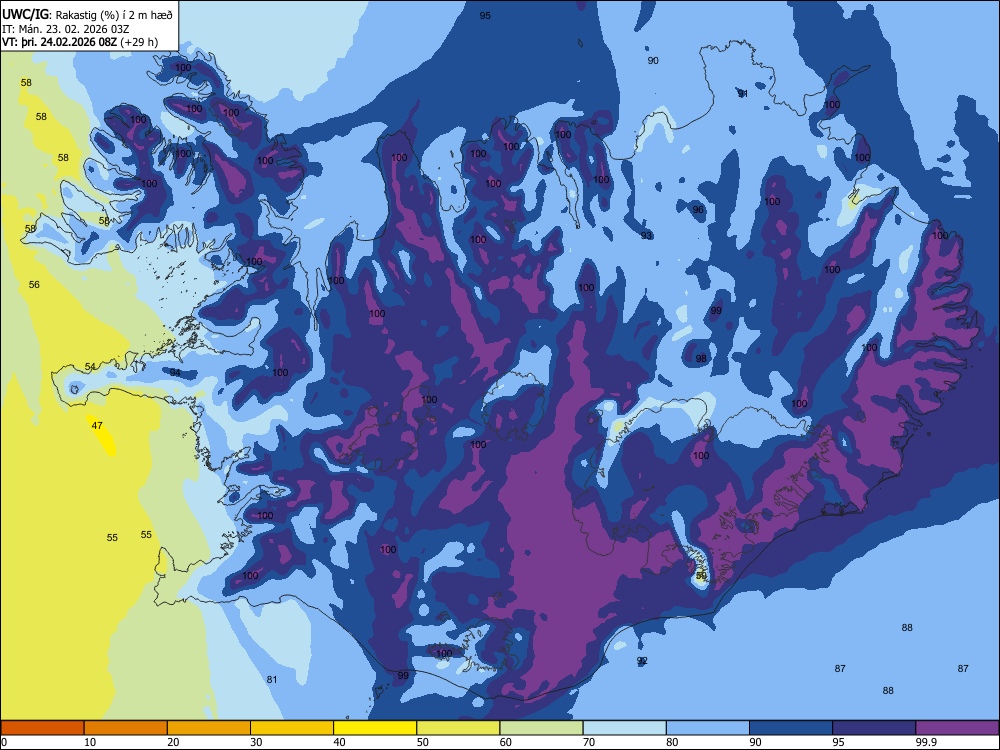Viewport: 1000px width, 750px height.
Task: Click the map value 90 near the north coast
Action: coord(652,61)
